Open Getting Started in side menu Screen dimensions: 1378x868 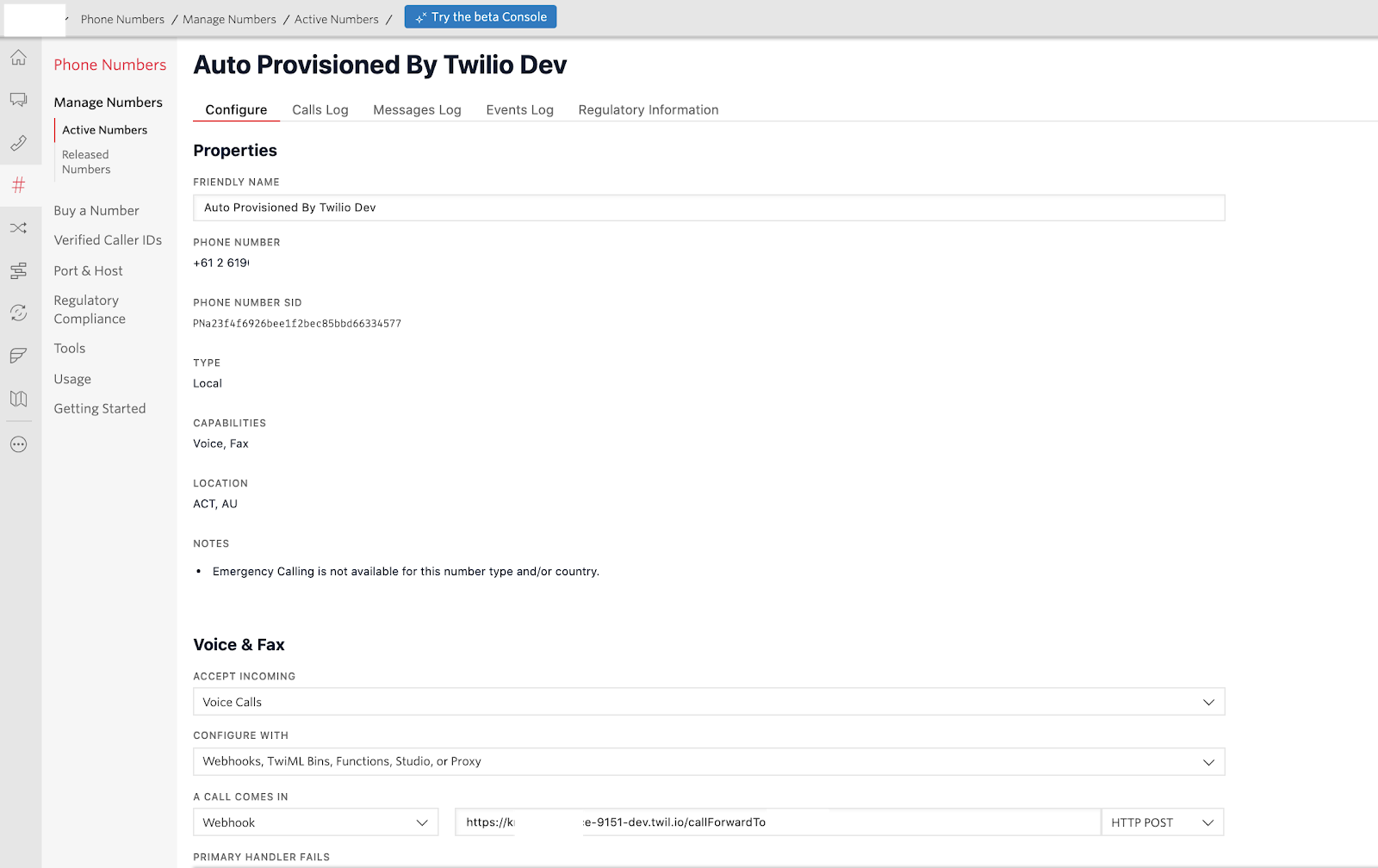[x=100, y=409]
